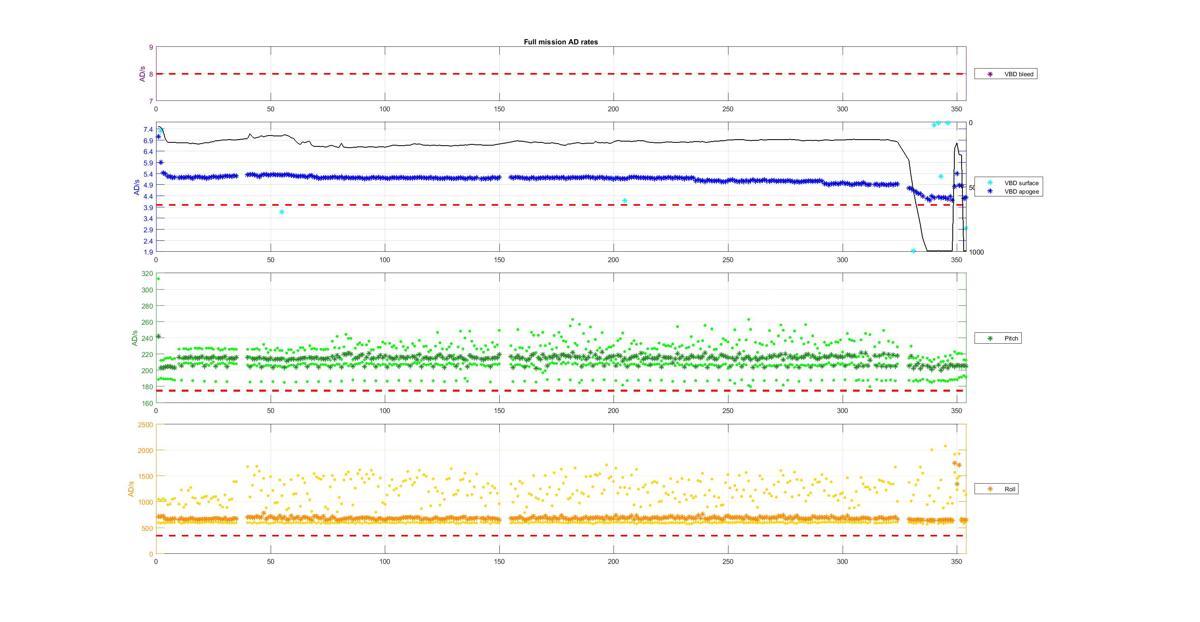Click the y-axis tick 7.4 in VBD plot
The image size is (1200, 622).
click(148, 129)
